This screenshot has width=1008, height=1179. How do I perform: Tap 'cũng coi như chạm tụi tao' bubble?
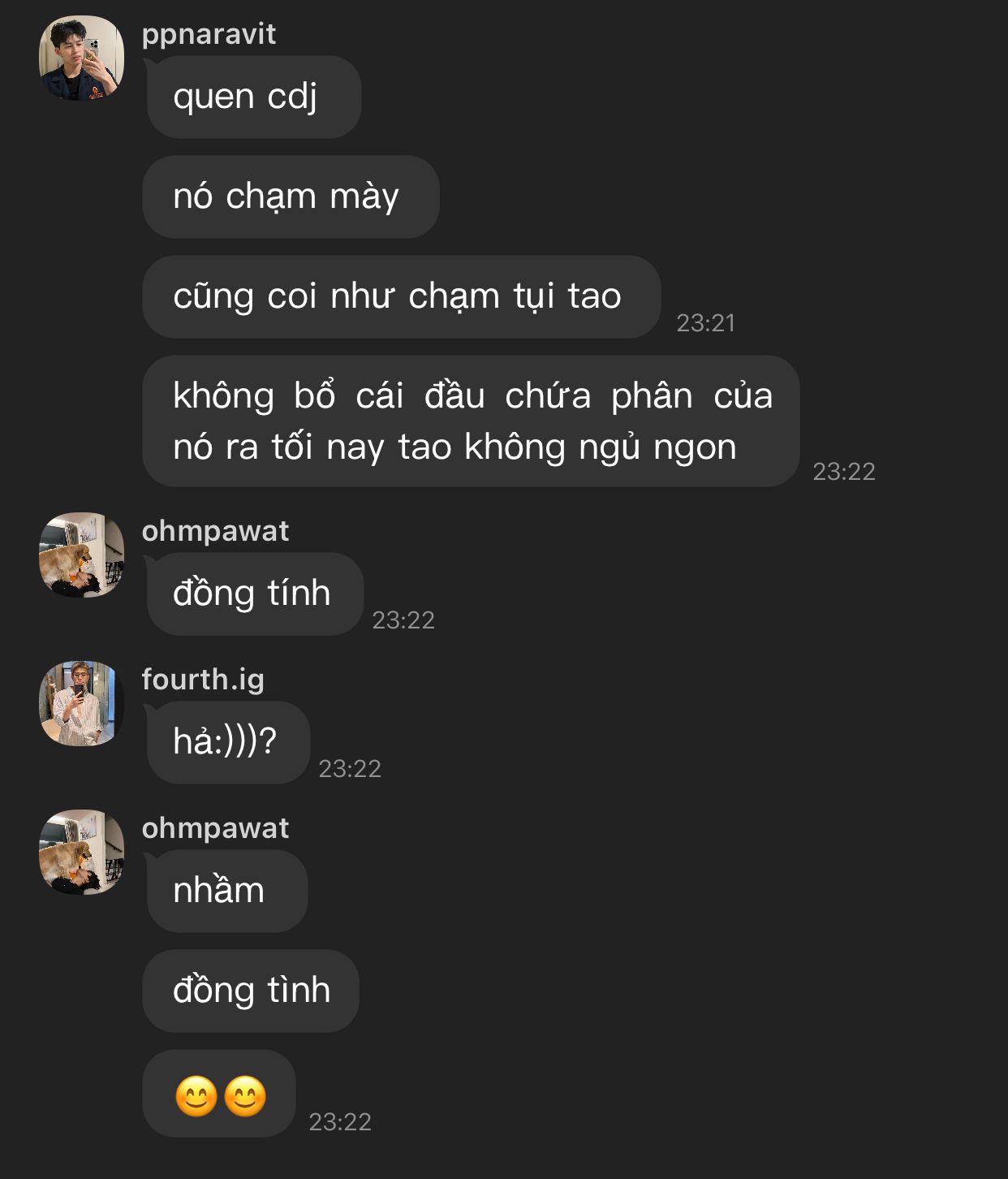[x=402, y=297]
